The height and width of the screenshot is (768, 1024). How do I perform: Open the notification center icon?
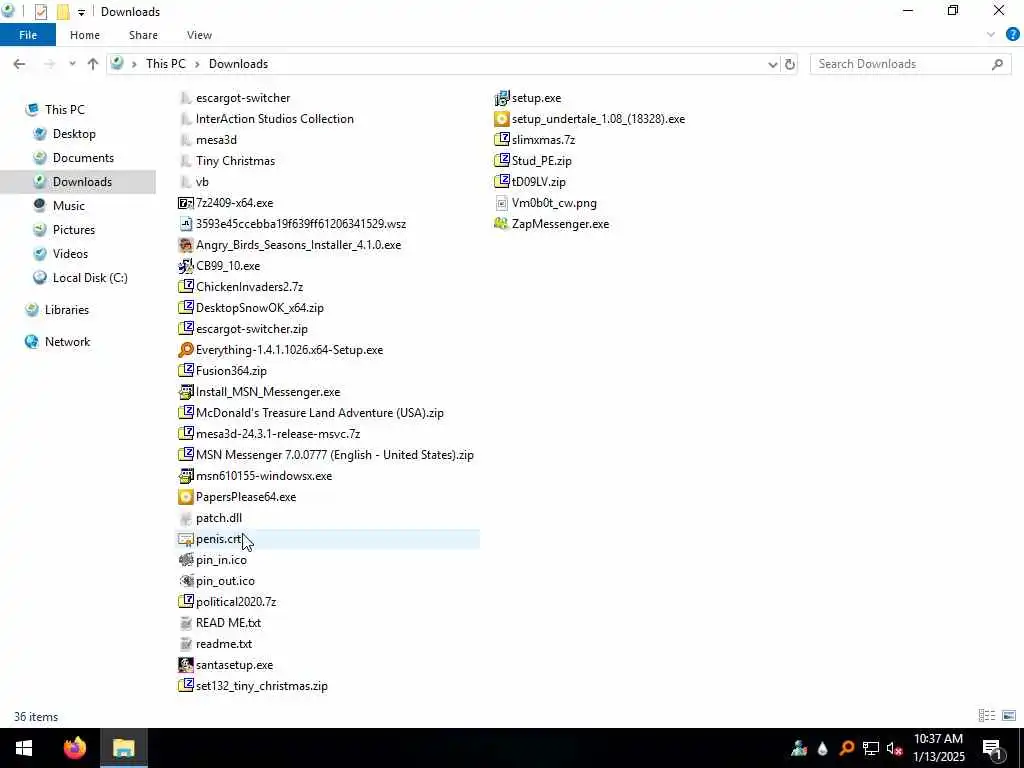pos(992,749)
